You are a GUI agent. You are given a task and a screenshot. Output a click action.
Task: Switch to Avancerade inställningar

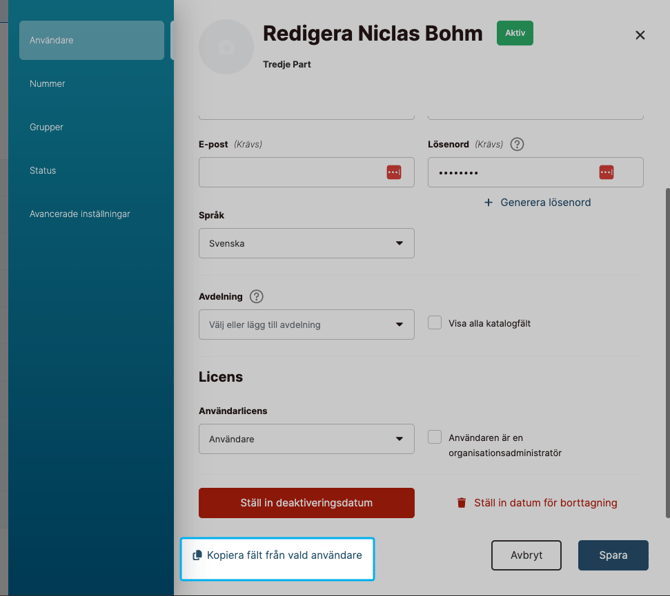tap(80, 214)
